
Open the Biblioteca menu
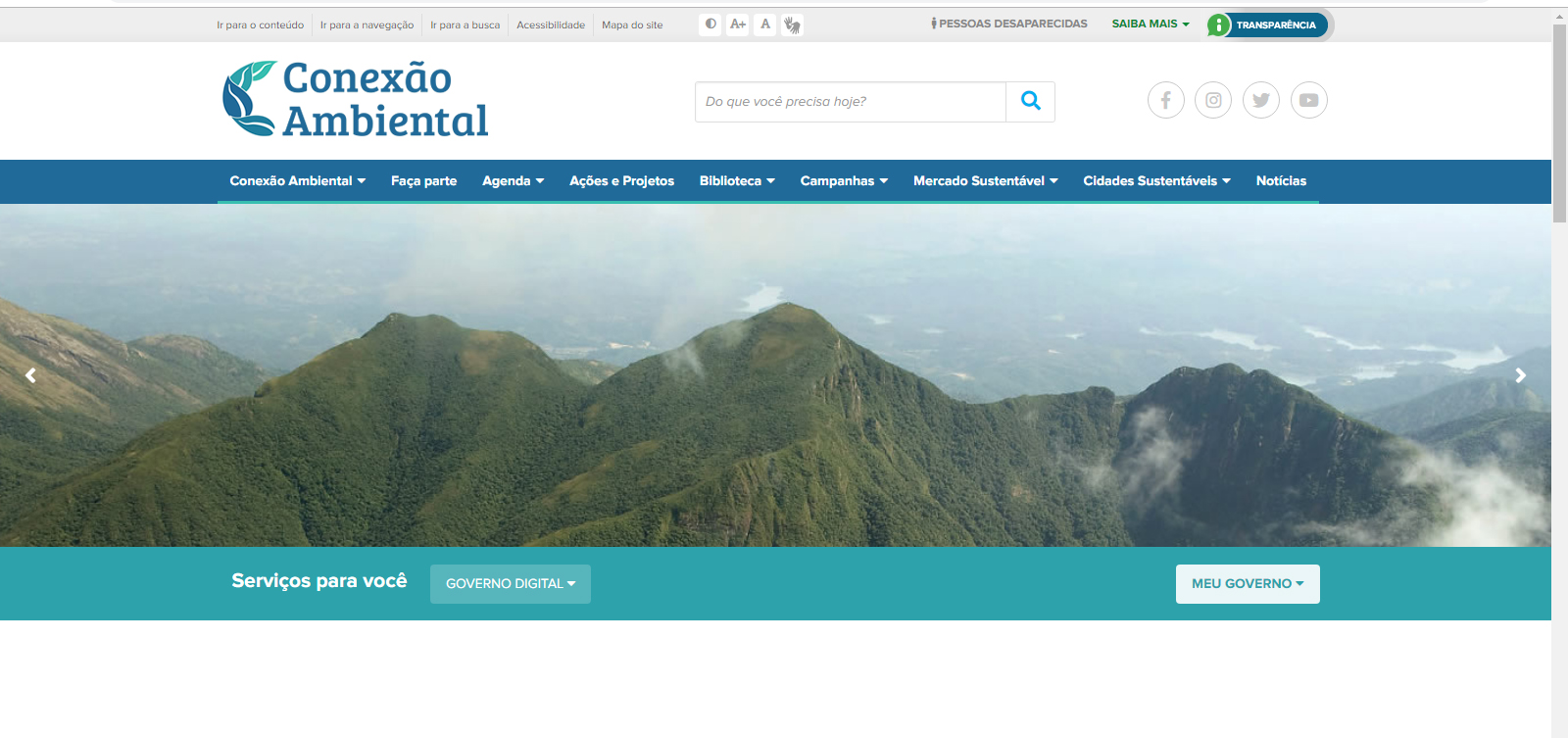(x=736, y=181)
